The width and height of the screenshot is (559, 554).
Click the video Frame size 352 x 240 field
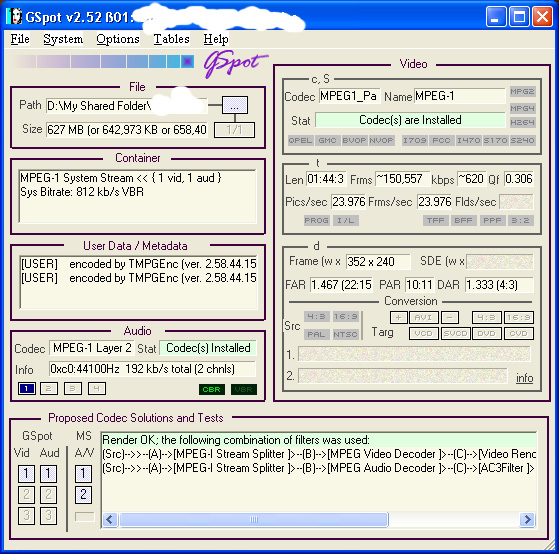[378, 262]
